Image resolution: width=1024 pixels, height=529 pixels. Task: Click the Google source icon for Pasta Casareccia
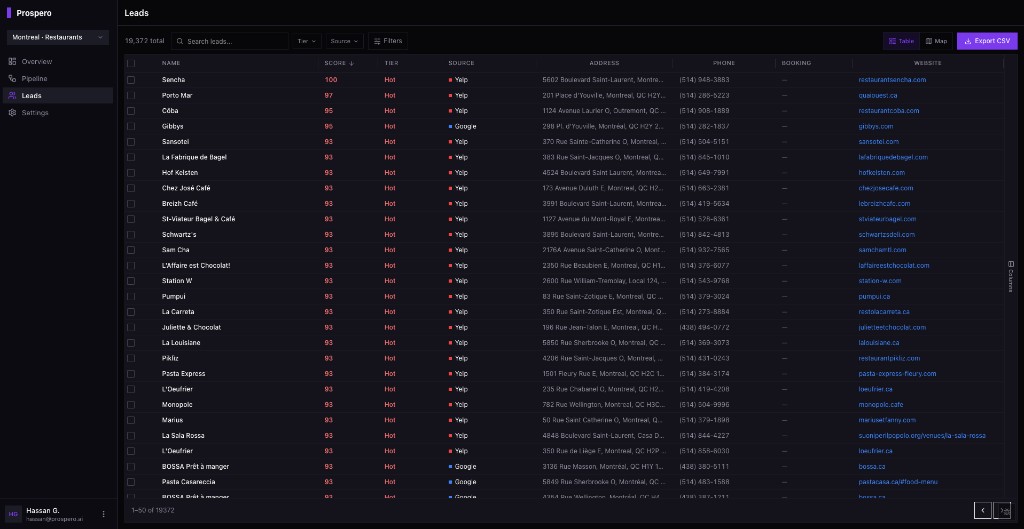[451, 482]
